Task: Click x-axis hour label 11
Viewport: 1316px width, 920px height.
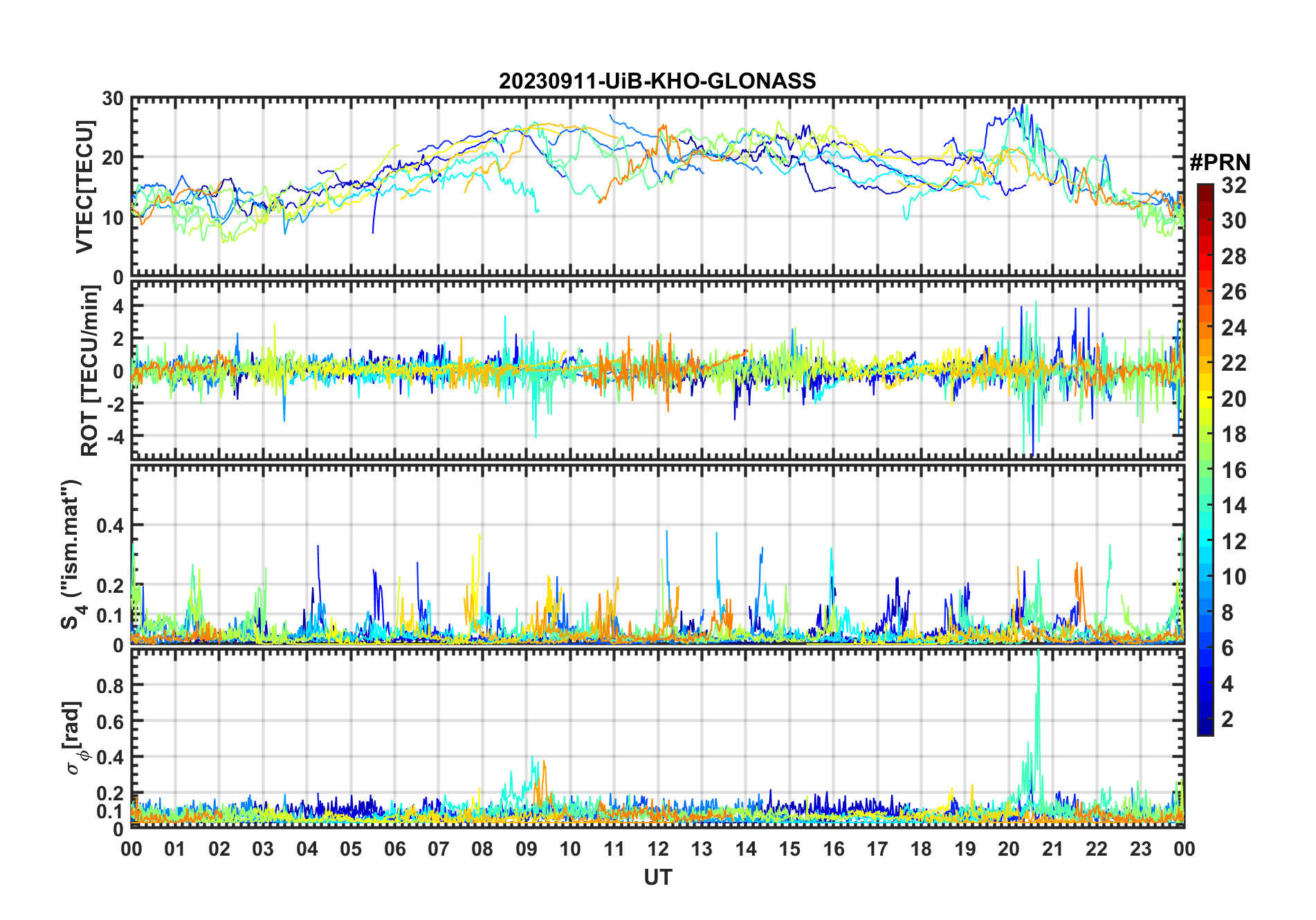Action: 614,849
